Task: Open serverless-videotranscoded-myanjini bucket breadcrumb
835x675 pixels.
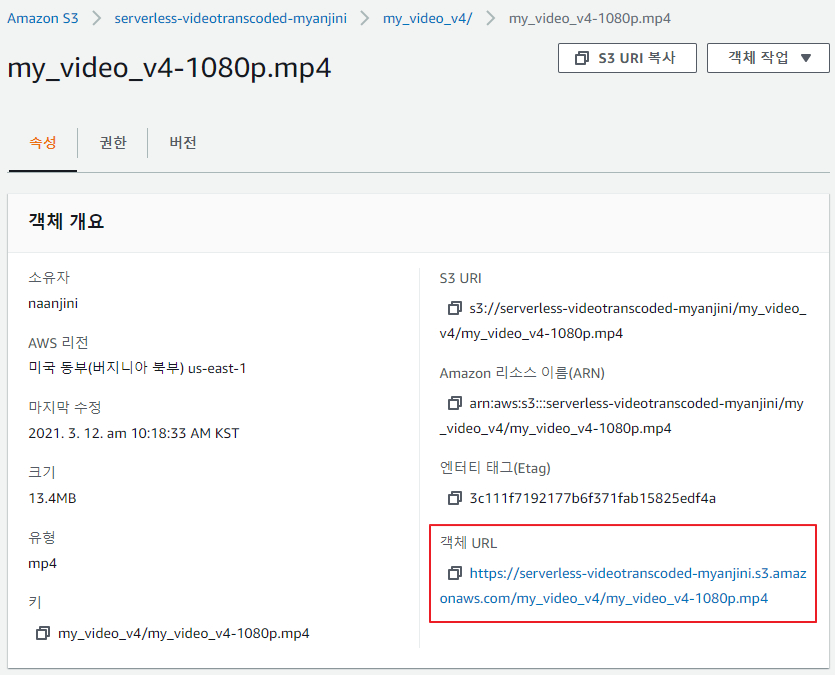Action: pos(231,19)
